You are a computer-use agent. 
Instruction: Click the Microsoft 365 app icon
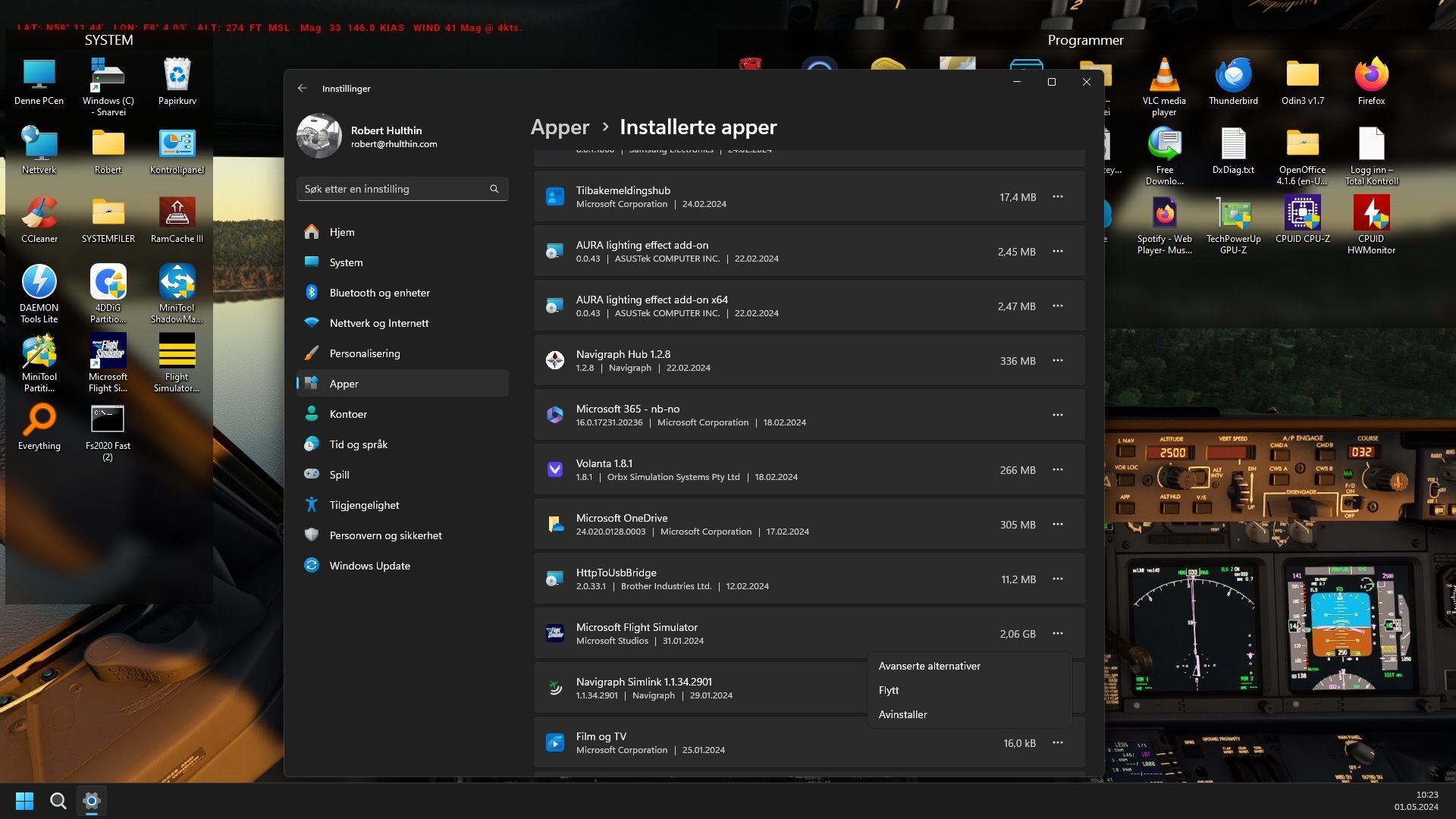[555, 415]
